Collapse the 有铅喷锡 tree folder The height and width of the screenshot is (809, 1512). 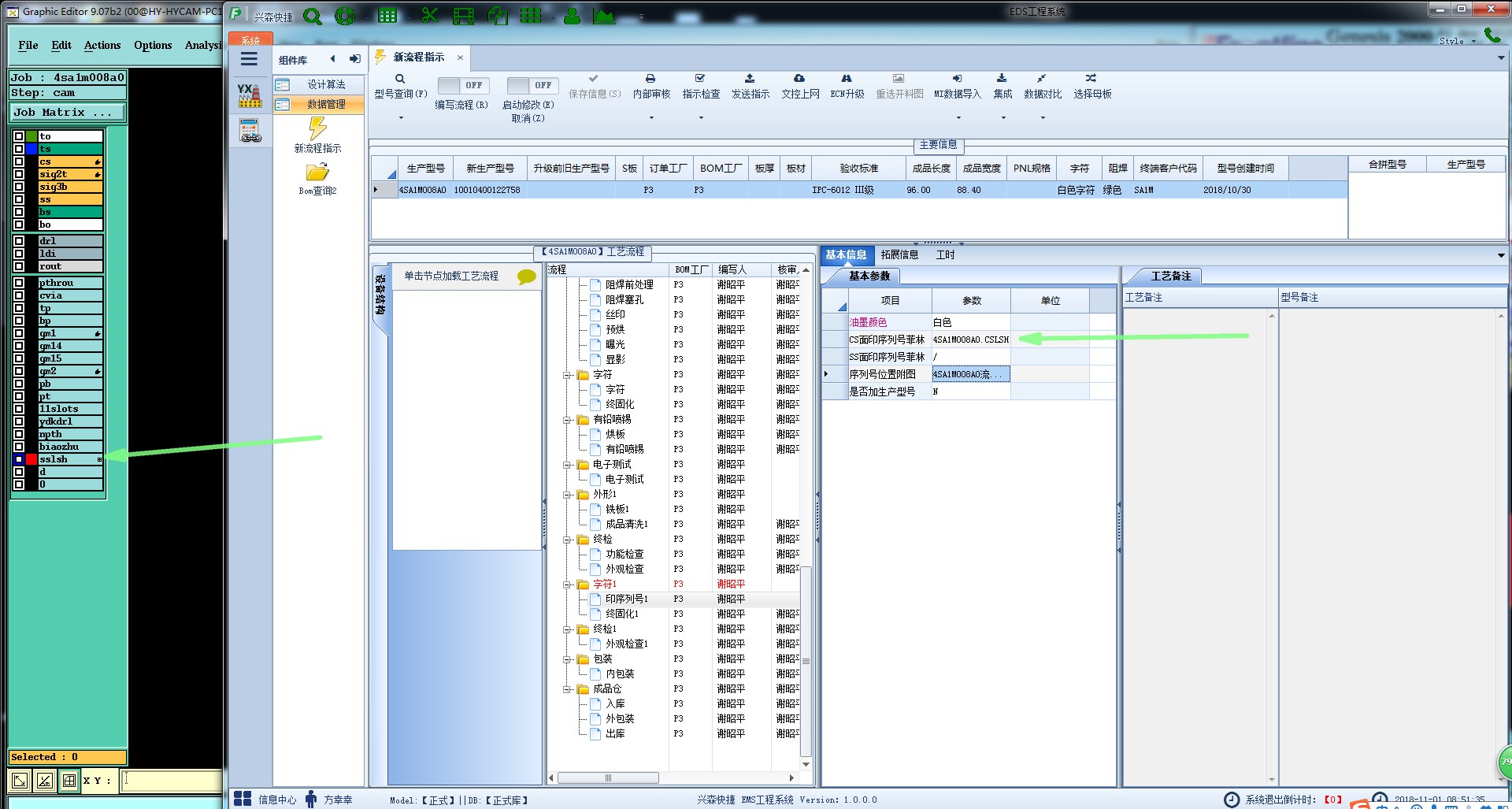point(567,420)
